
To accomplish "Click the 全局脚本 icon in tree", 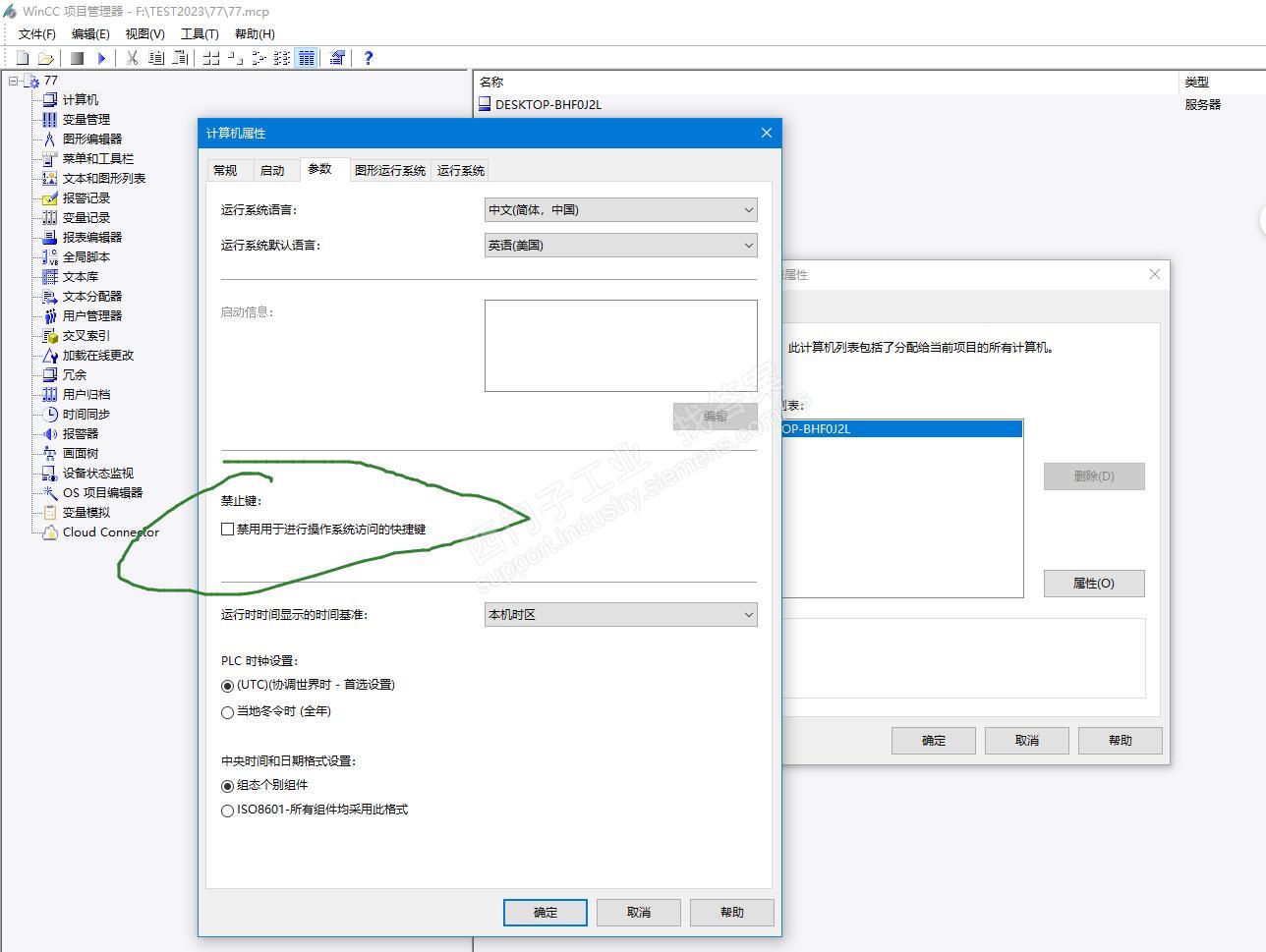I will (x=49, y=256).
